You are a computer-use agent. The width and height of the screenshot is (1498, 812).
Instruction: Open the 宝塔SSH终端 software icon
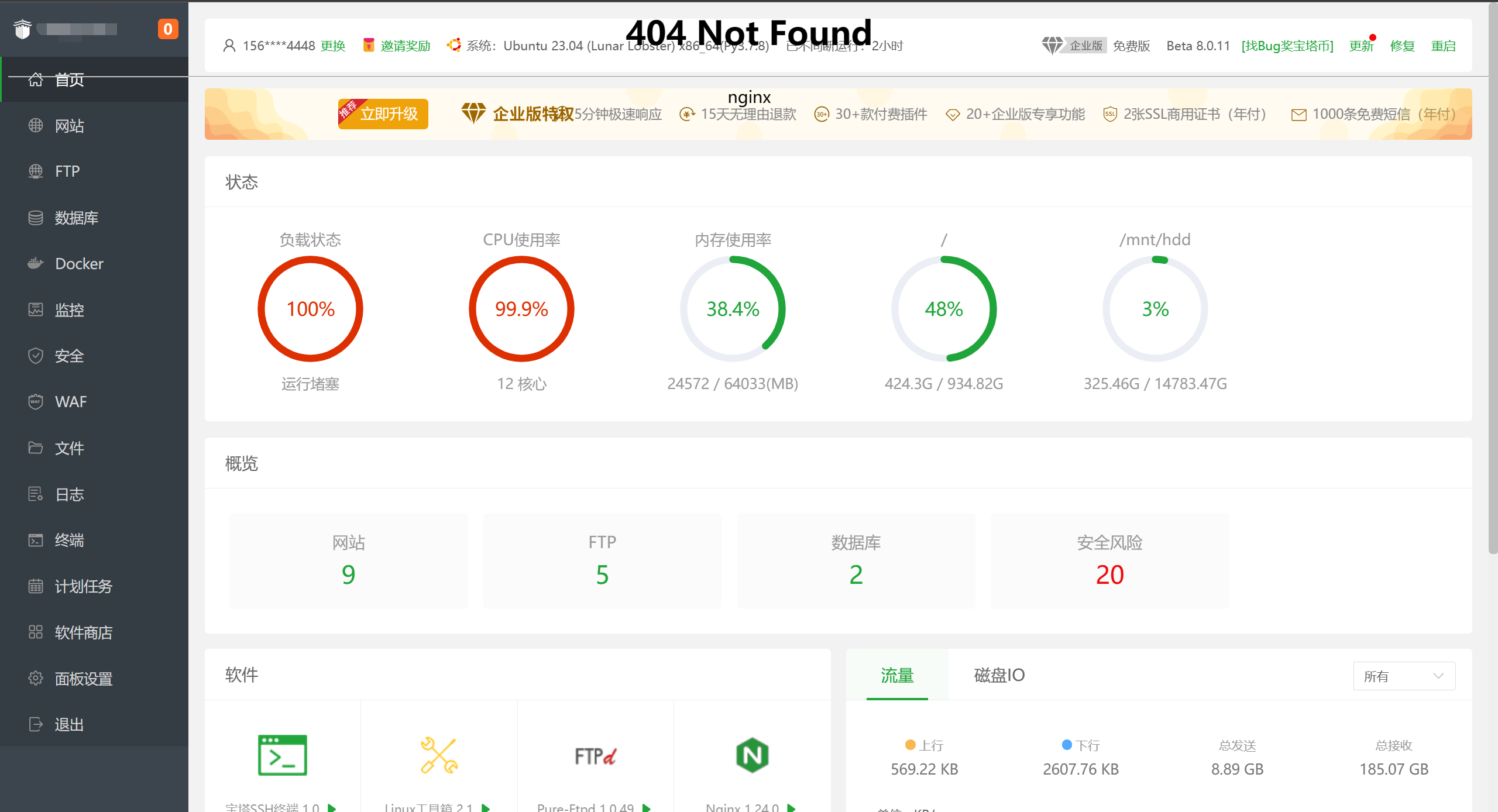point(283,755)
